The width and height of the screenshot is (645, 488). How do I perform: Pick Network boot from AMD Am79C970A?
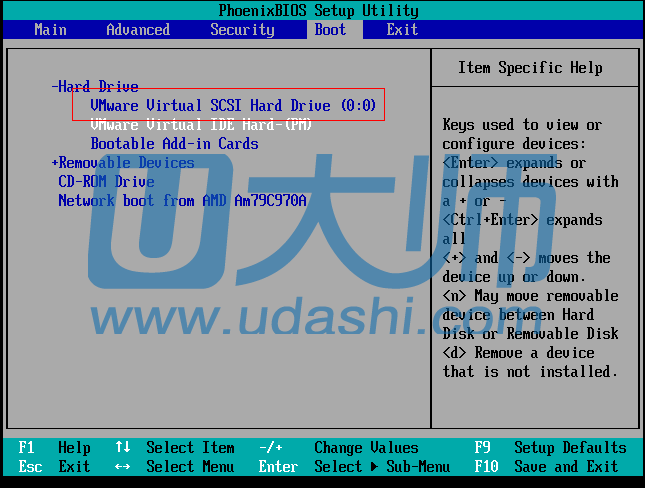point(182,201)
